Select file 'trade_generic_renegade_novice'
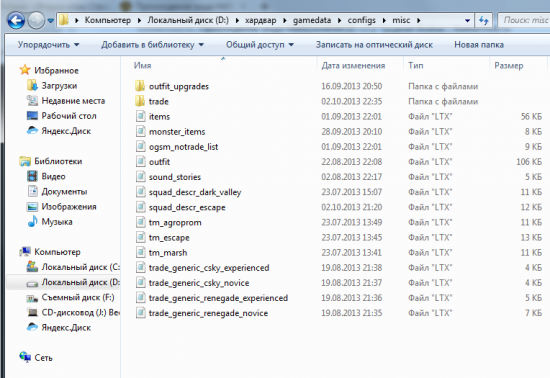Image resolution: width=550 pixels, height=378 pixels. (208, 313)
